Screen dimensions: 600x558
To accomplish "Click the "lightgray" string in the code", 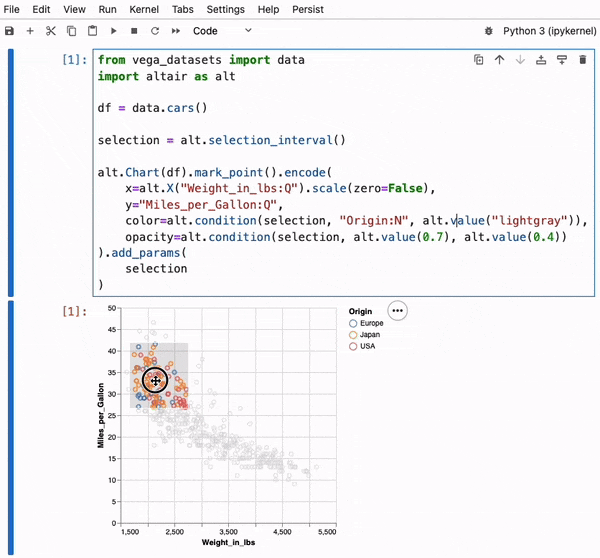I will 529,220.
